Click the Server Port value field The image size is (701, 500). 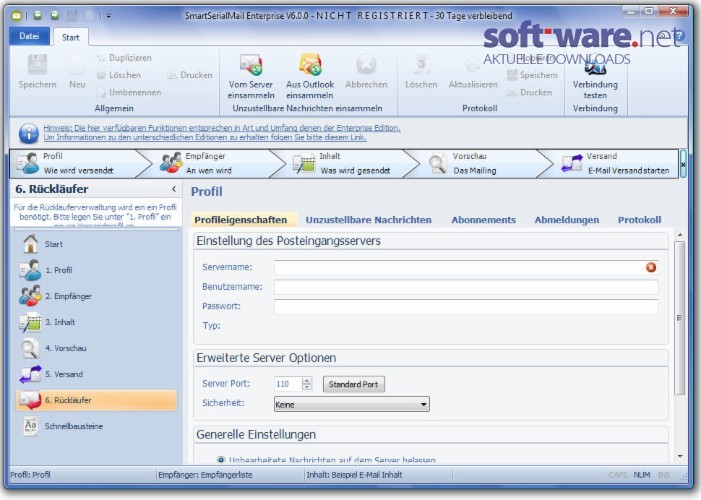click(288, 384)
